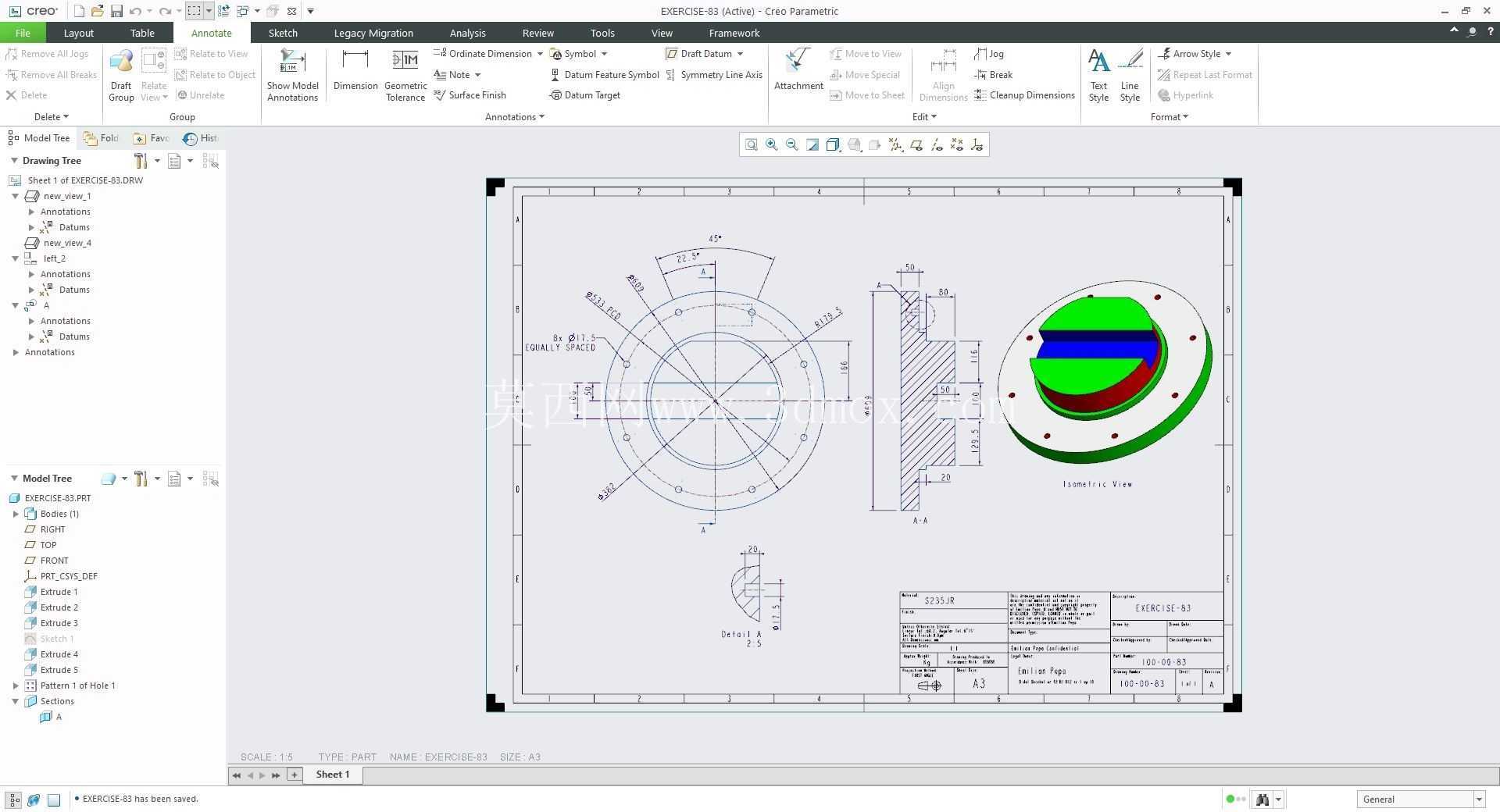Screen dimensions: 1500x812
Task: Switch to the Sketch ribbon tab
Action: click(x=283, y=33)
